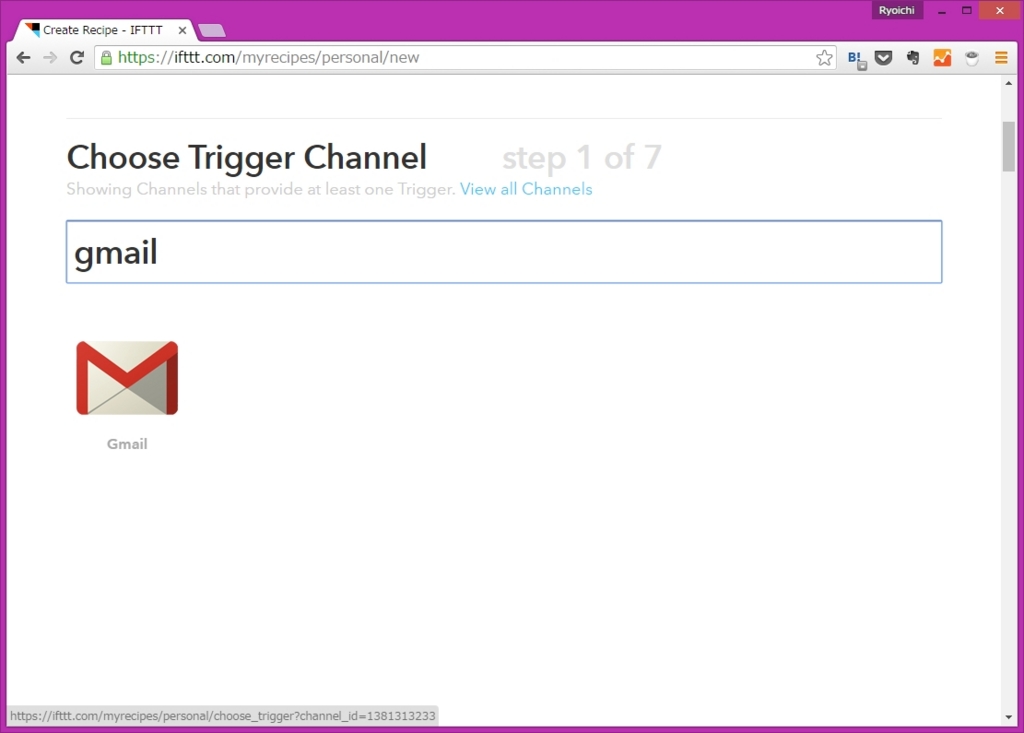Open the Evernote elephant extension icon
Viewport: 1024px width, 733px height.
913,58
